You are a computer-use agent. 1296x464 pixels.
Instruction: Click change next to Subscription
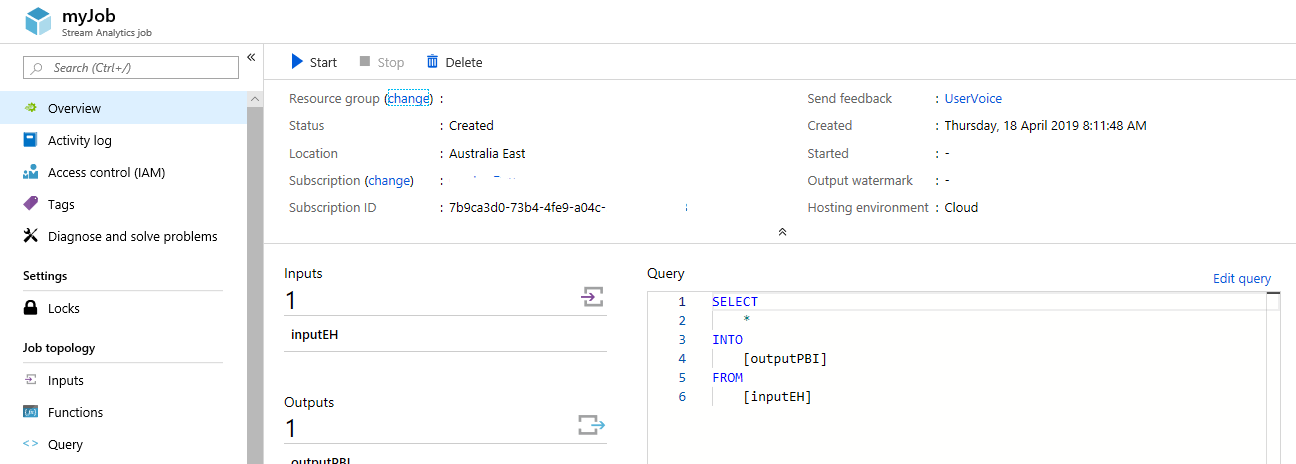pos(389,180)
